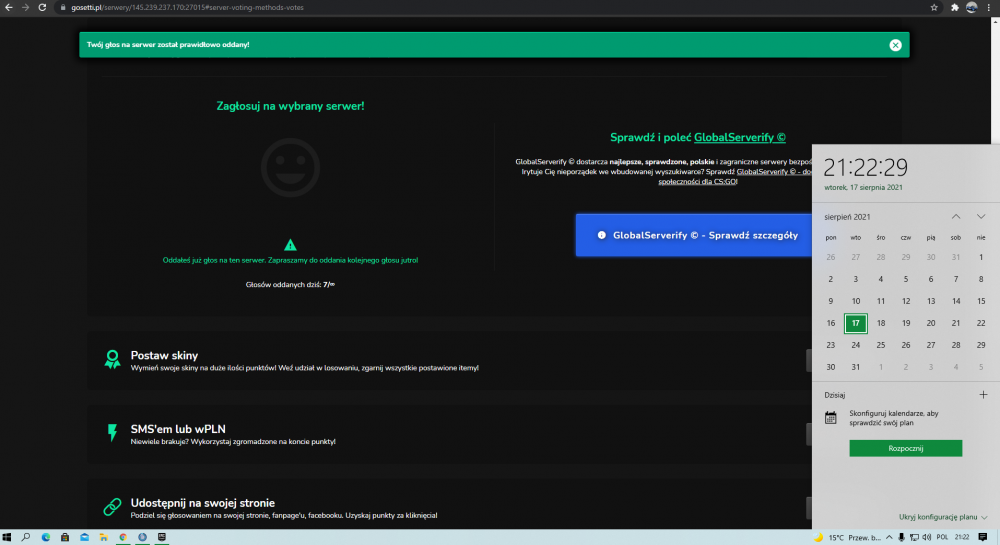
Task: Click the smiley face voting icon
Action: [x=290, y=168]
